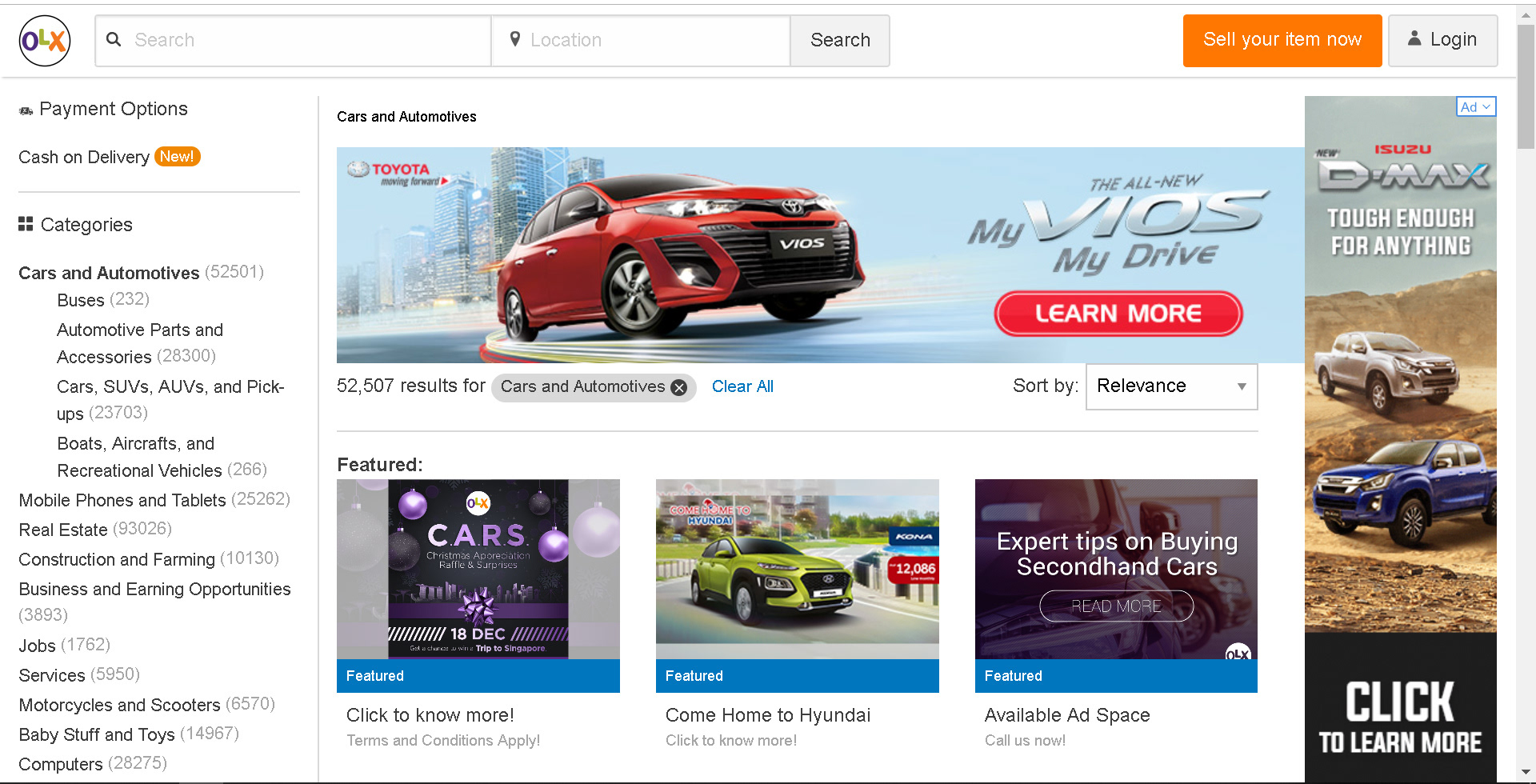
Task: Click the OLX logo
Action: (45, 40)
